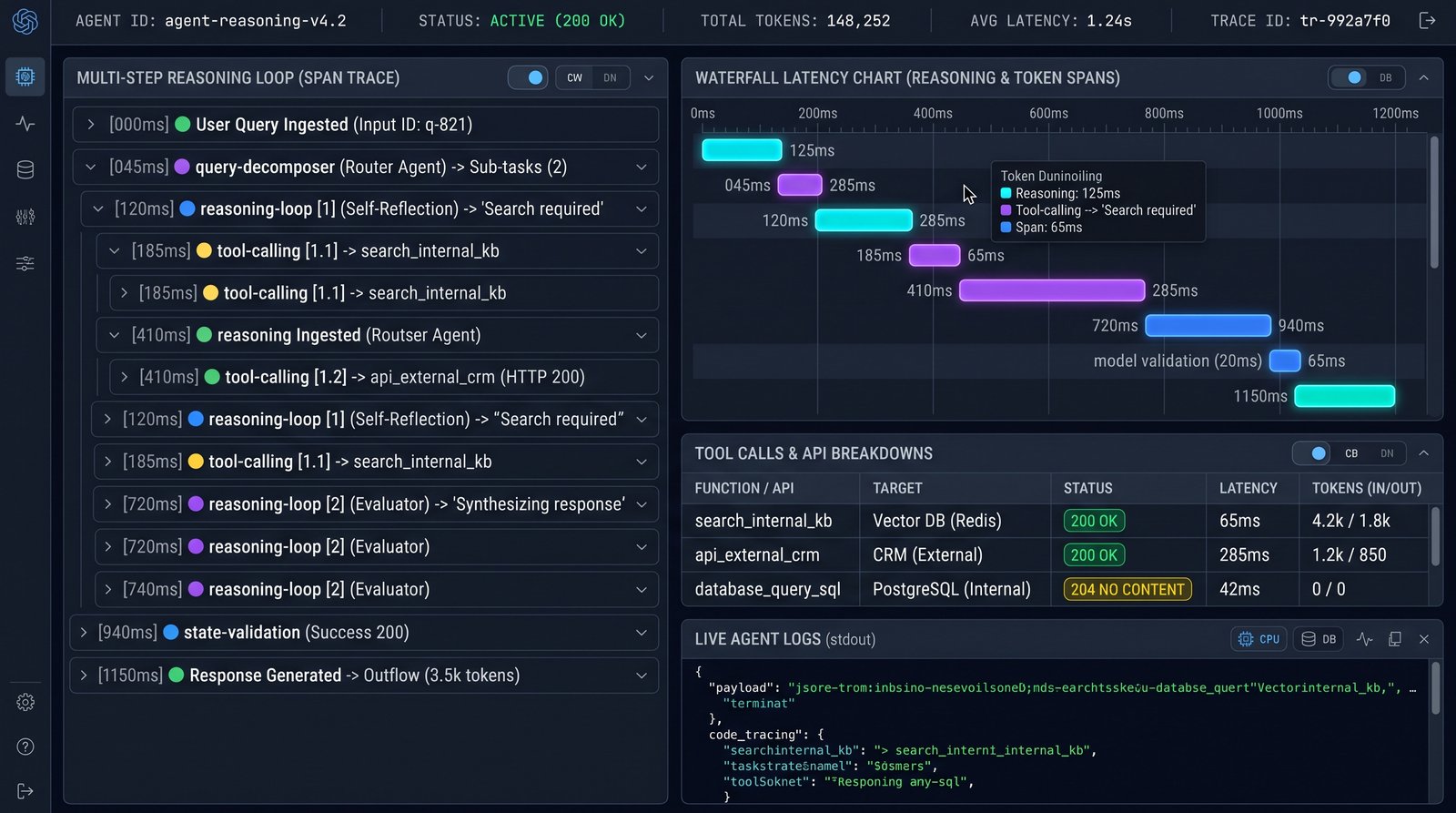Open the sliders filter icon in sidebar
The height and width of the screenshot is (813, 1456).
[x=25, y=264]
